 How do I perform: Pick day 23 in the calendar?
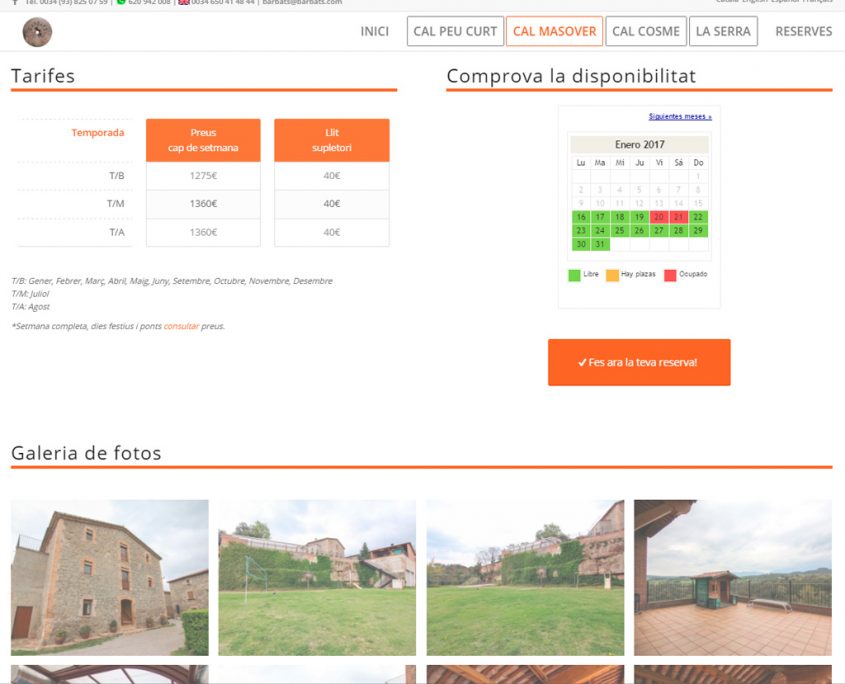pyautogui.click(x=581, y=230)
